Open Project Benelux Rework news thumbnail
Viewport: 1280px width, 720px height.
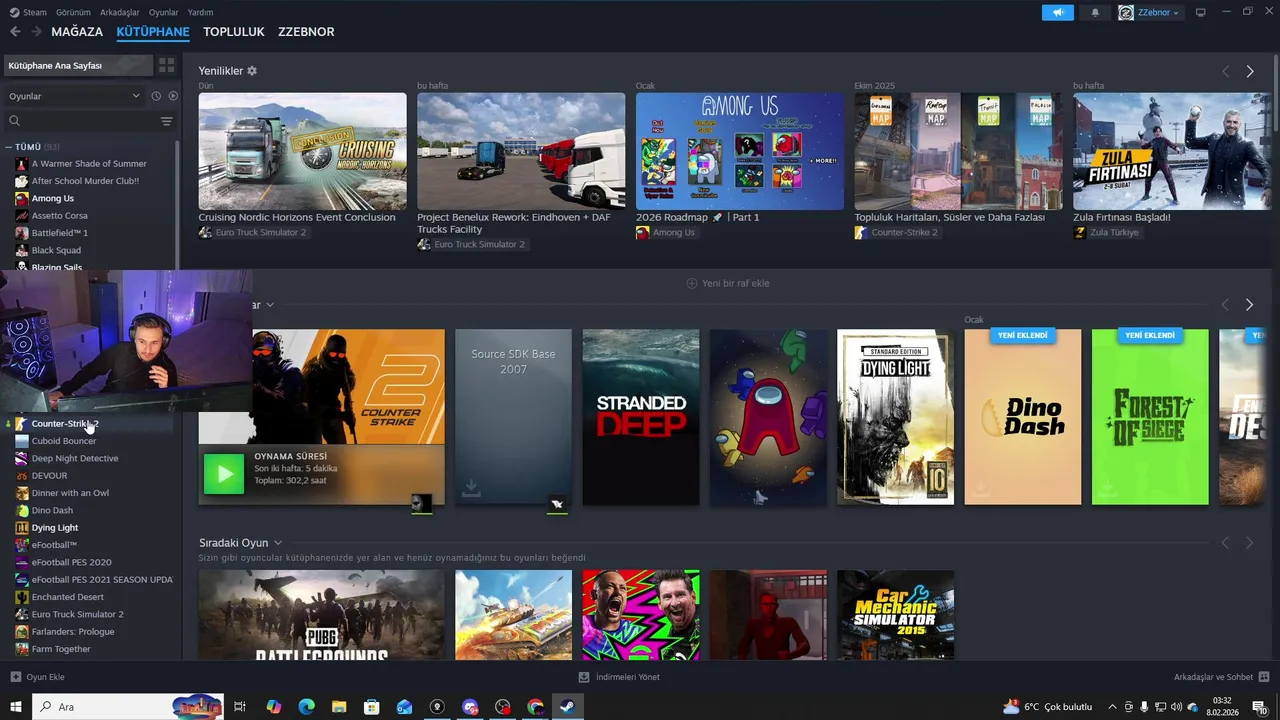click(521, 151)
